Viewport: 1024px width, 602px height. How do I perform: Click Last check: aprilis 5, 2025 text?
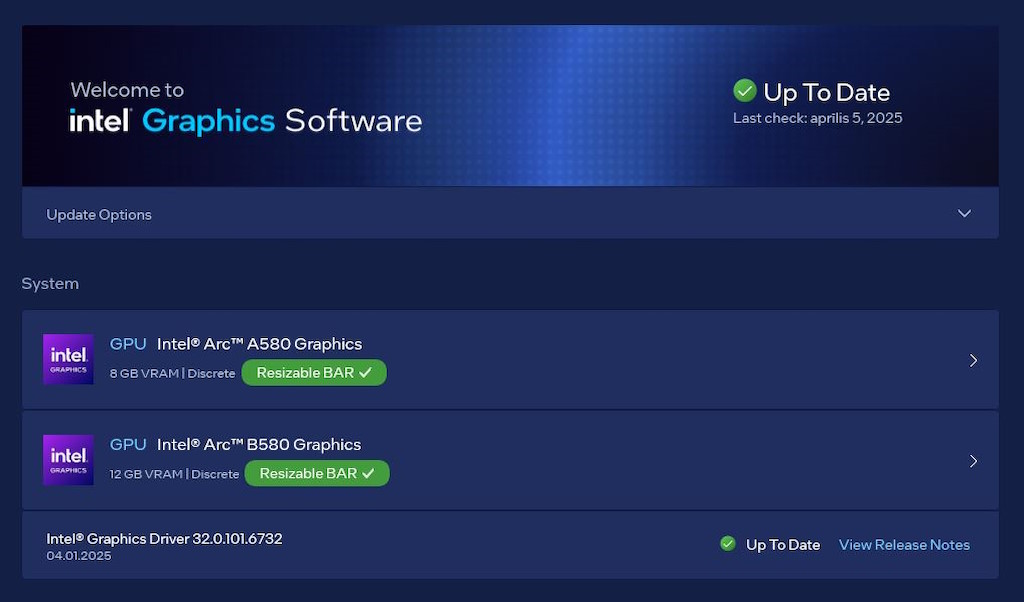click(x=818, y=118)
